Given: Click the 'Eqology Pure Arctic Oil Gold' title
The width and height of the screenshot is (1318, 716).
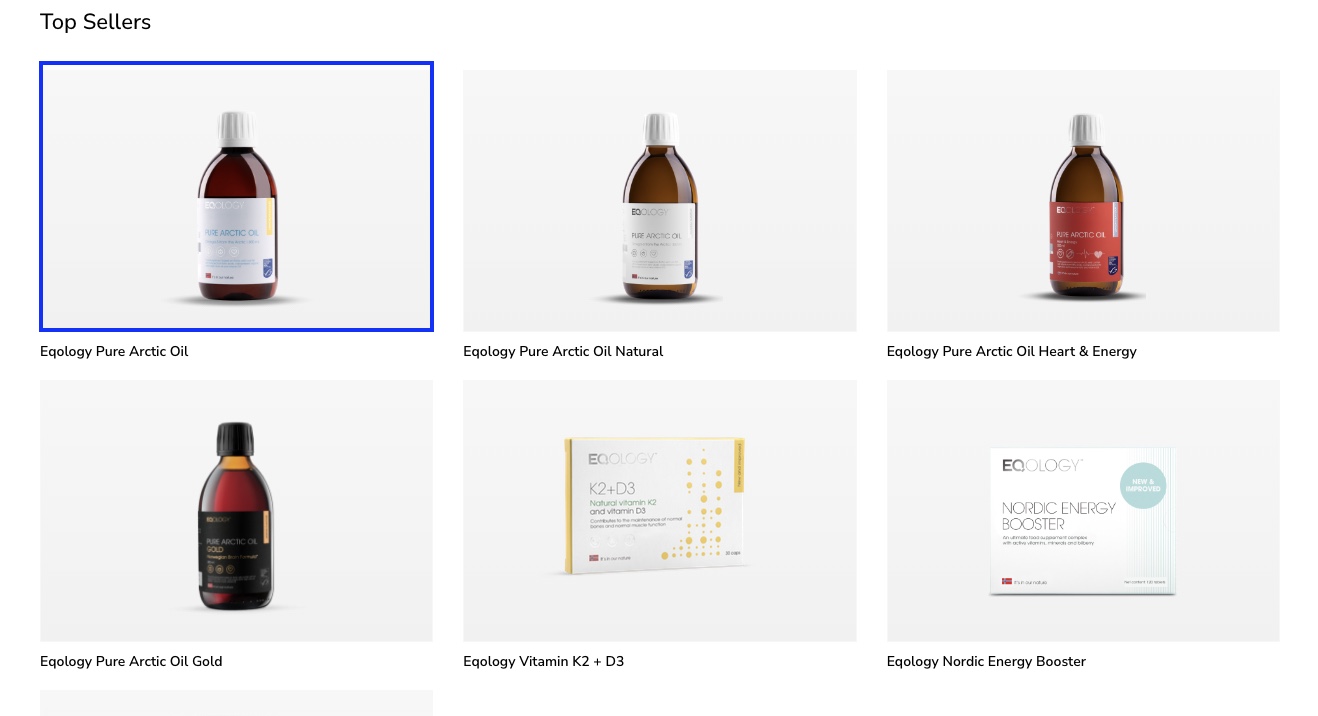Looking at the screenshot, I should point(131,662).
